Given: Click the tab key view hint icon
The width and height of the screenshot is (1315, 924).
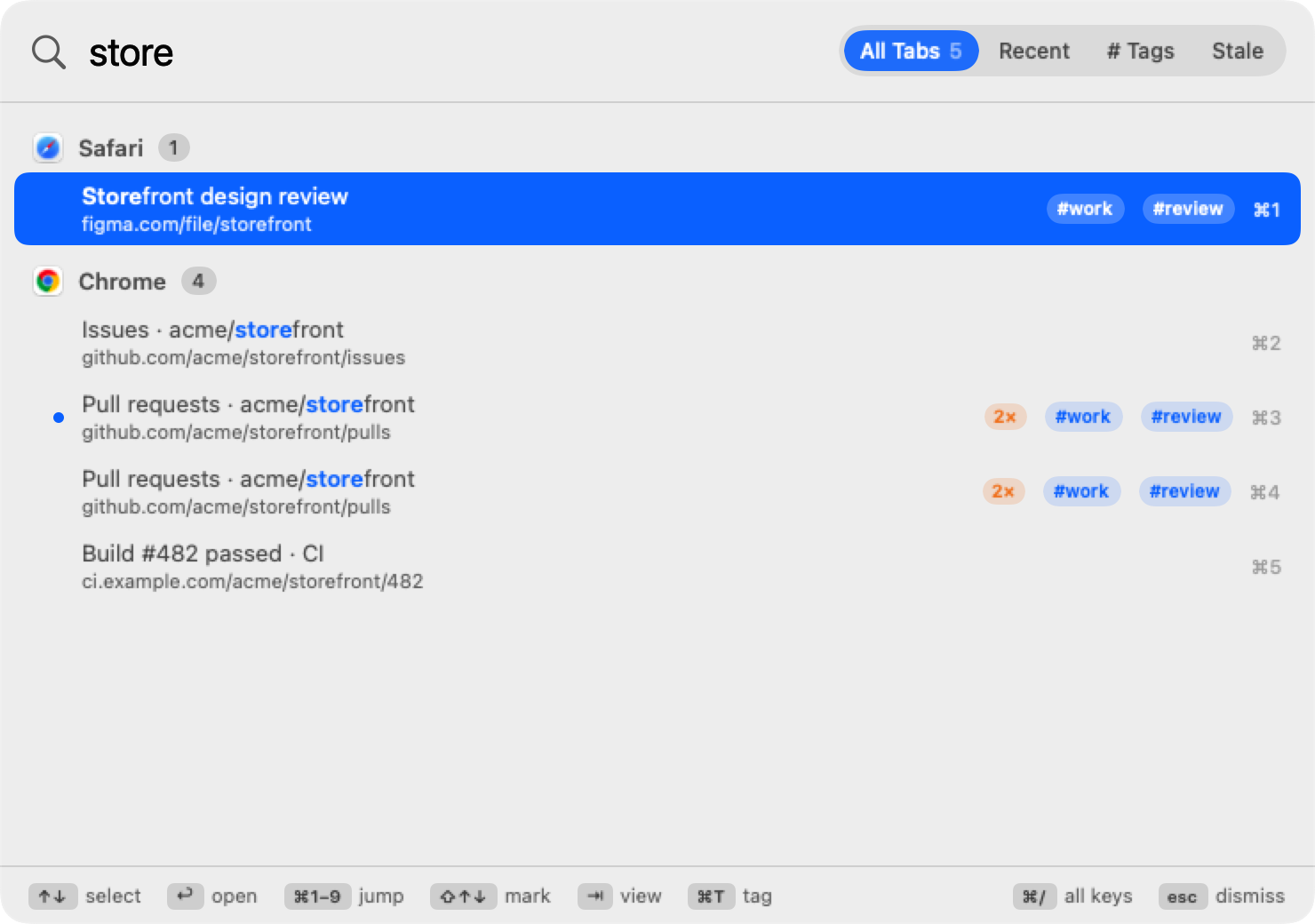Looking at the screenshot, I should (595, 896).
